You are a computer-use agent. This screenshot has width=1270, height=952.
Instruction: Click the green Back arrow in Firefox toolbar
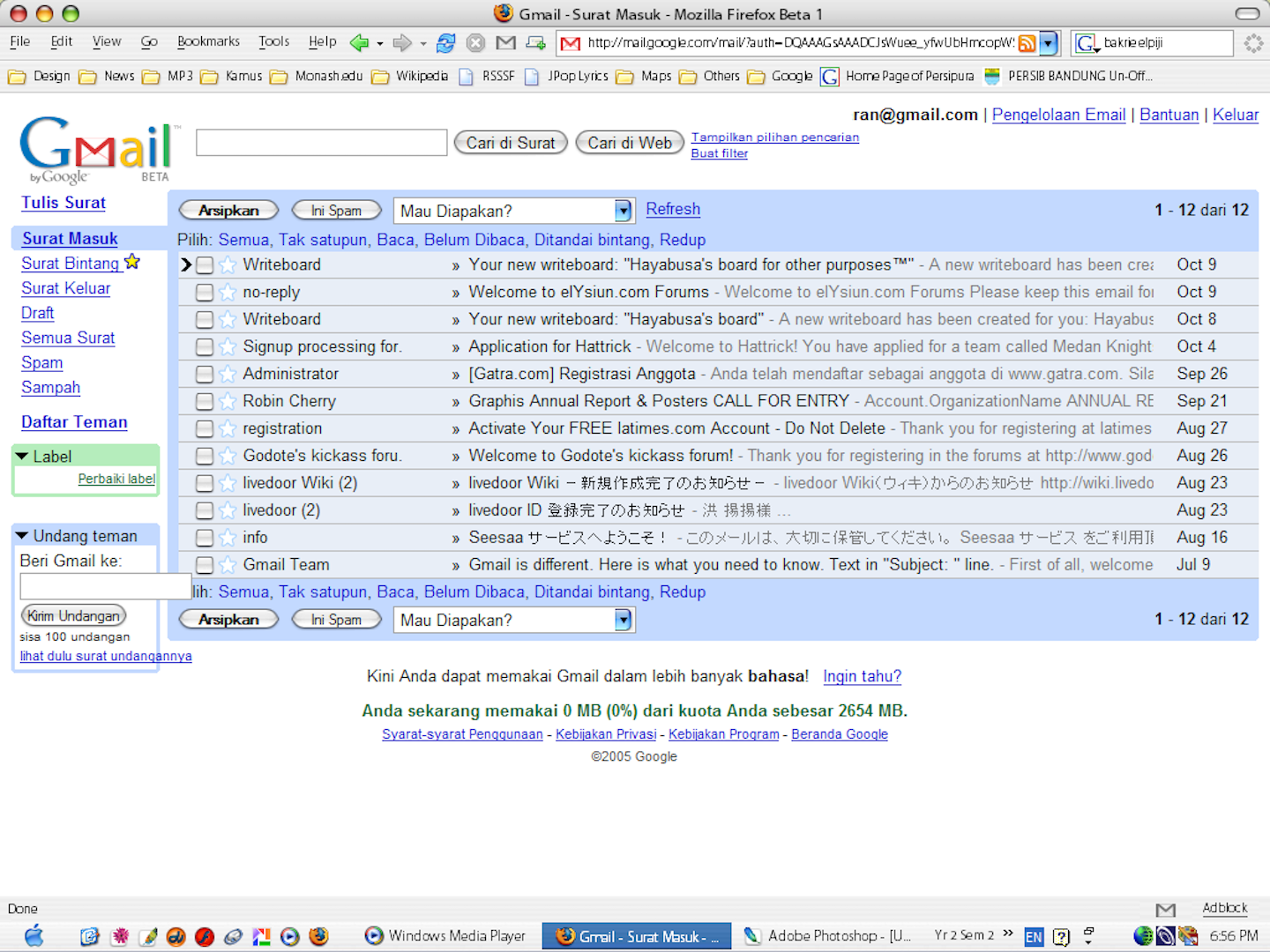click(x=359, y=42)
